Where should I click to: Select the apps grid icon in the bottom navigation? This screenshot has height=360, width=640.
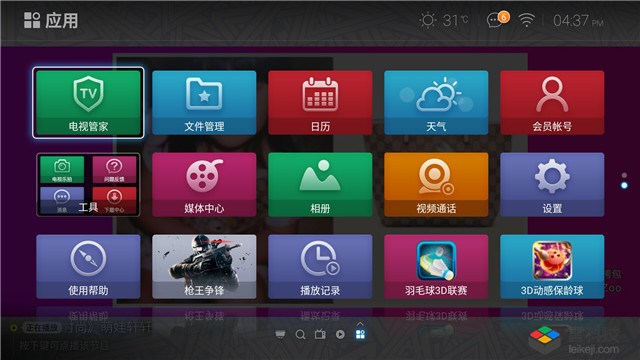pyautogui.click(x=360, y=335)
